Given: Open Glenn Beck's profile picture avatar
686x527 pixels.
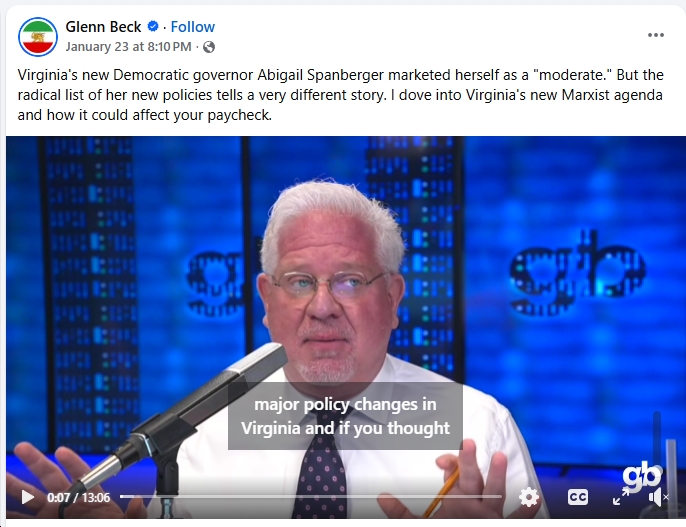Looking at the screenshot, I should tap(38, 37).
